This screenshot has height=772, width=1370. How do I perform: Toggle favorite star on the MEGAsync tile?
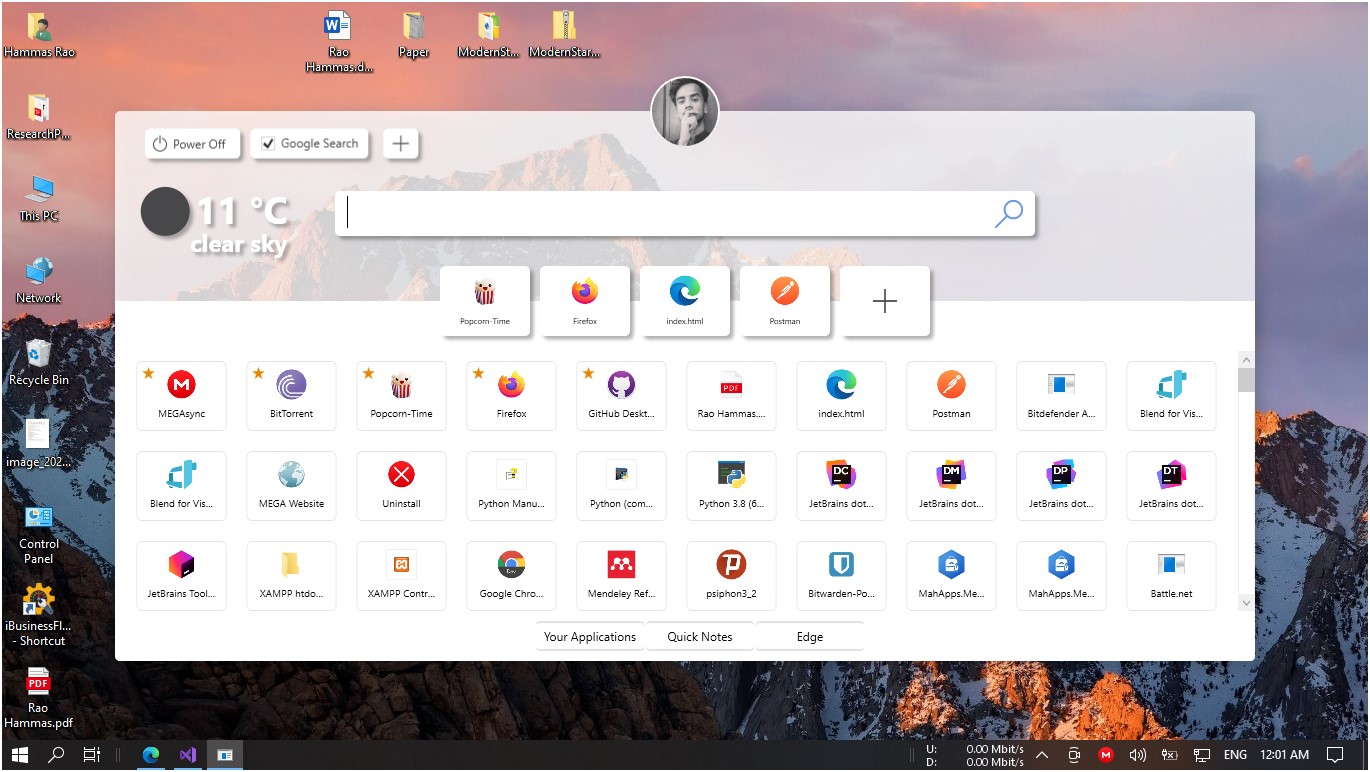(148, 373)
